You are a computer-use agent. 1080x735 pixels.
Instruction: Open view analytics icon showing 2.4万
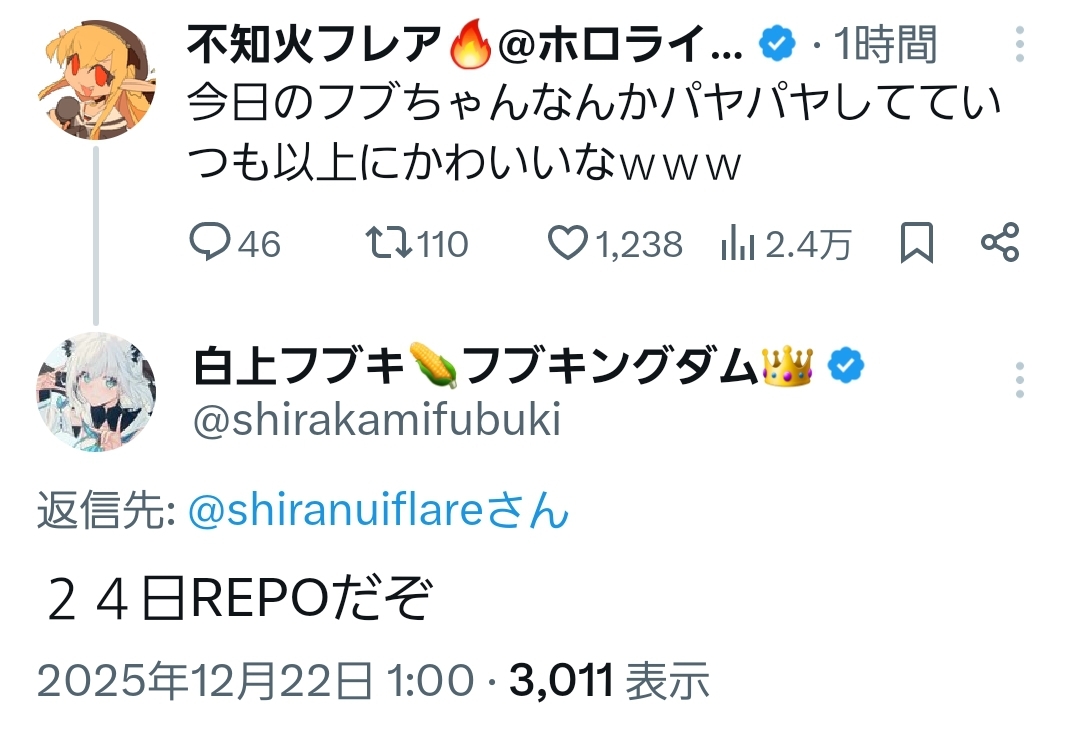[738, 244]
